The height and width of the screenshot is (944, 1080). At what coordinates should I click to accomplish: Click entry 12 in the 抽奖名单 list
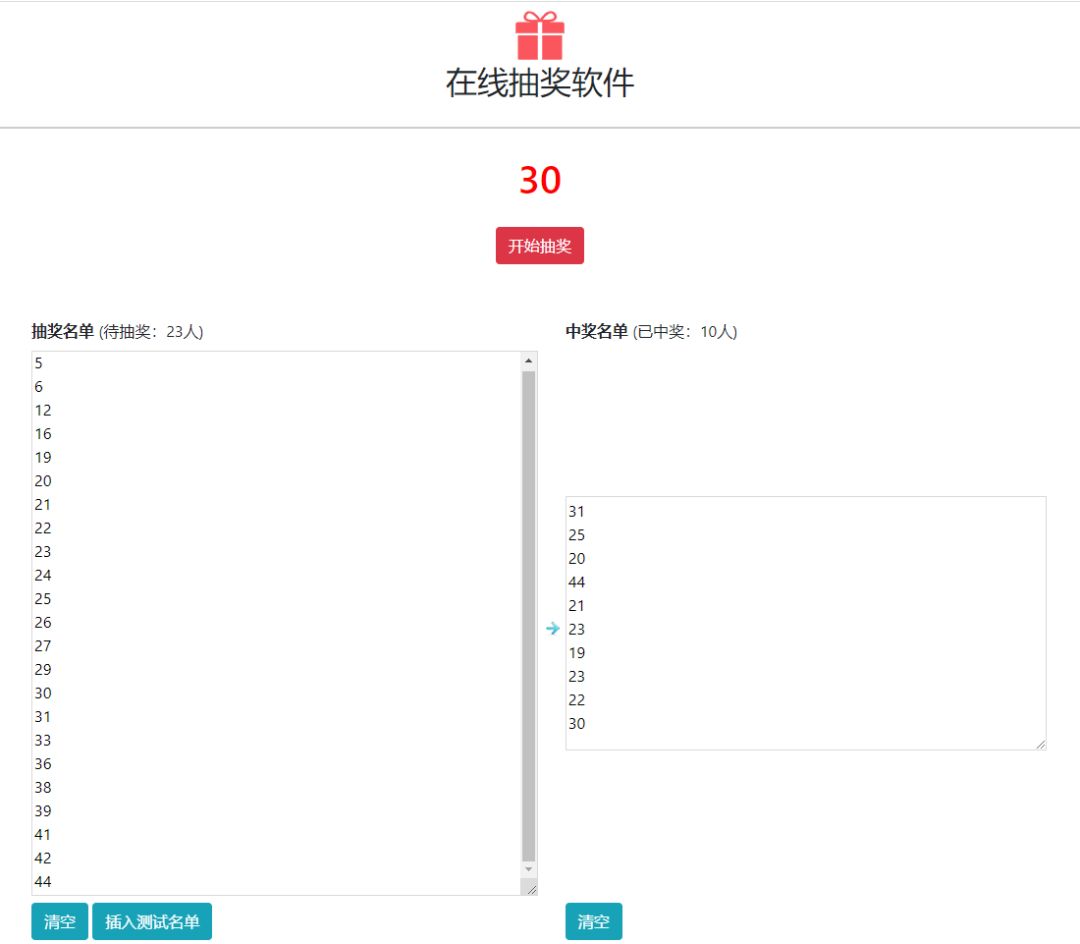(x=43, y=410)
